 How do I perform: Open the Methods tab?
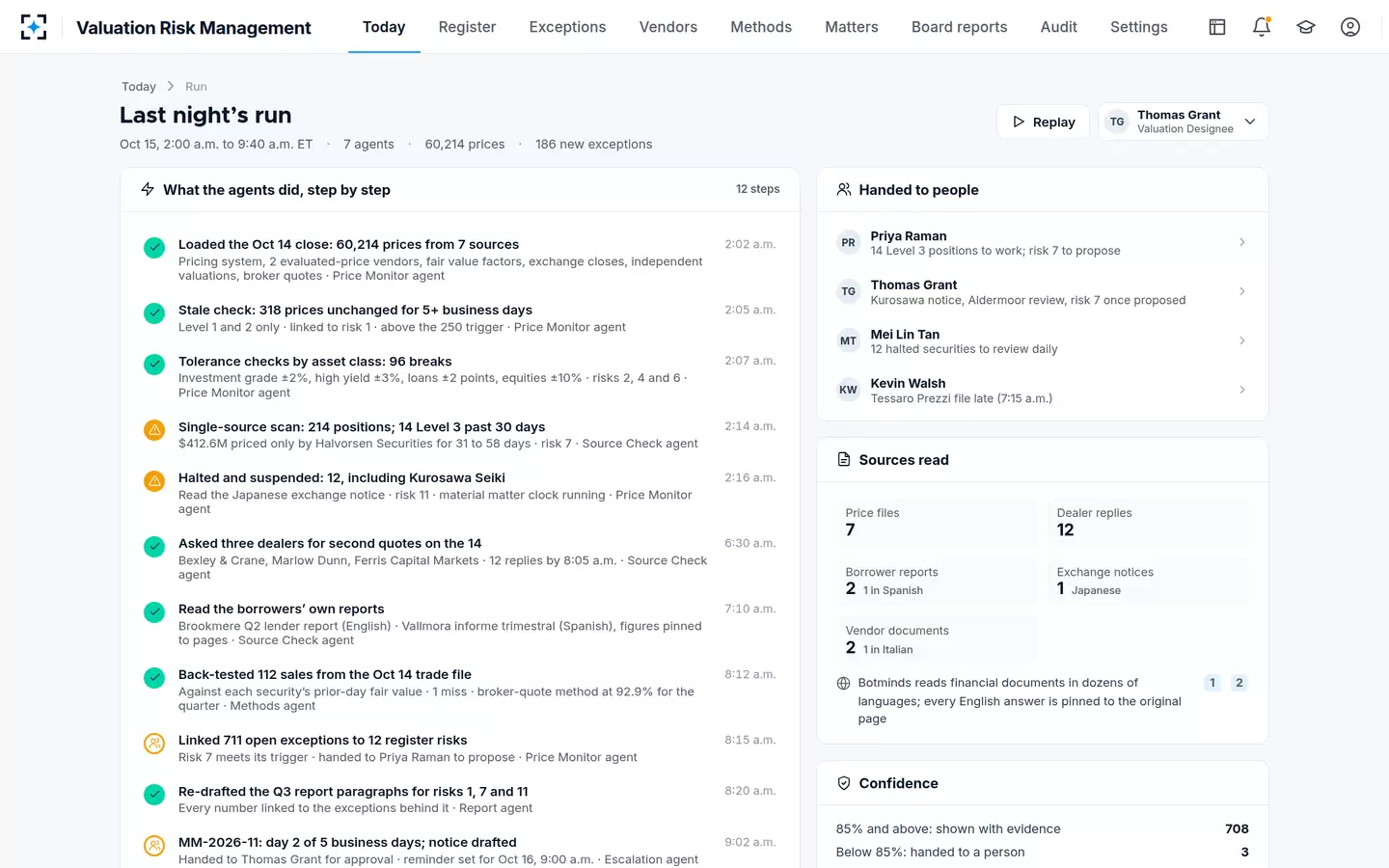tap(761, 27)
